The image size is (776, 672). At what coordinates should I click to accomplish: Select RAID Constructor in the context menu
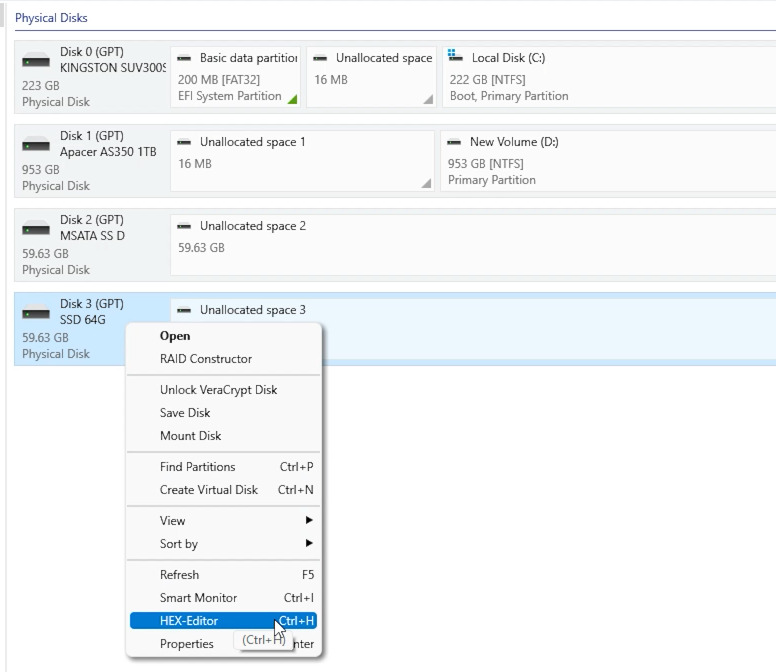pos(224,359)
